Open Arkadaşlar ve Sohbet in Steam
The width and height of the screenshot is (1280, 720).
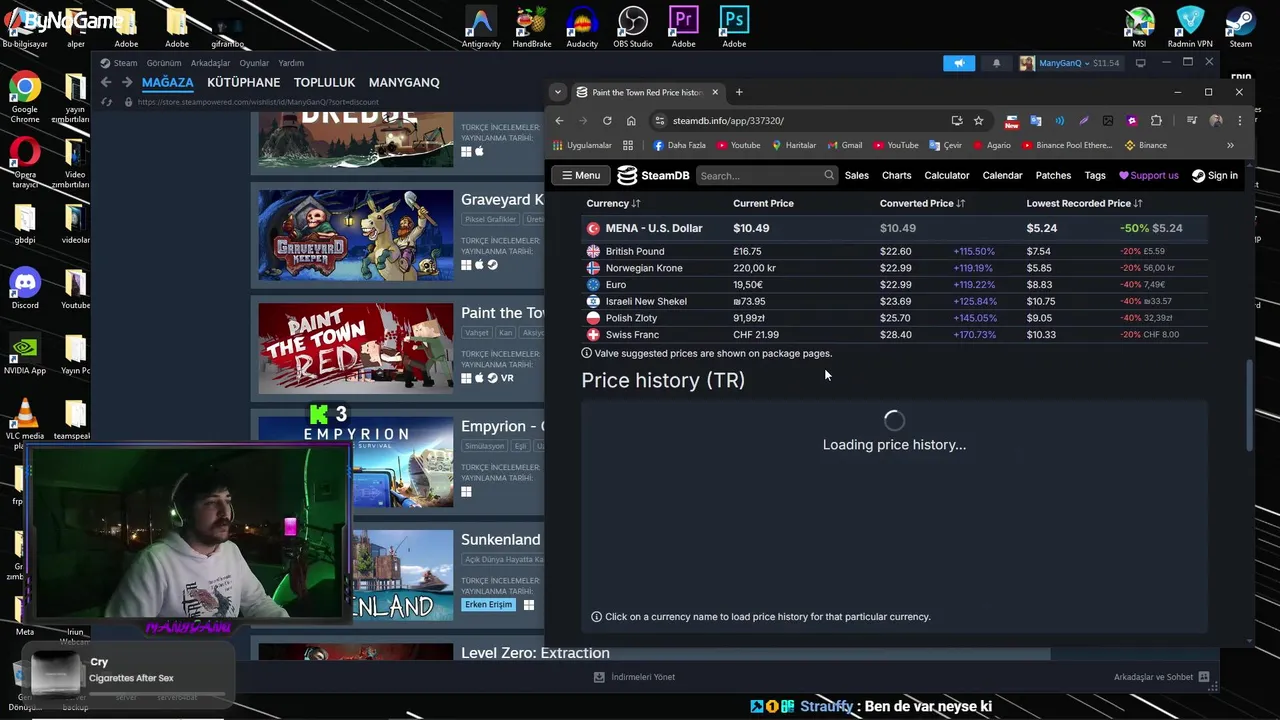1162,677
